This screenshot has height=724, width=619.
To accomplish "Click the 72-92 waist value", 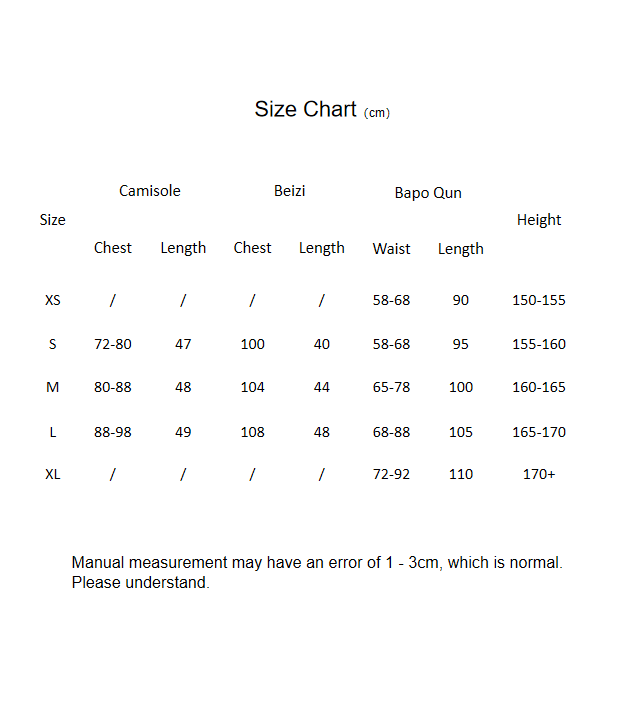I will click(391, 474).
